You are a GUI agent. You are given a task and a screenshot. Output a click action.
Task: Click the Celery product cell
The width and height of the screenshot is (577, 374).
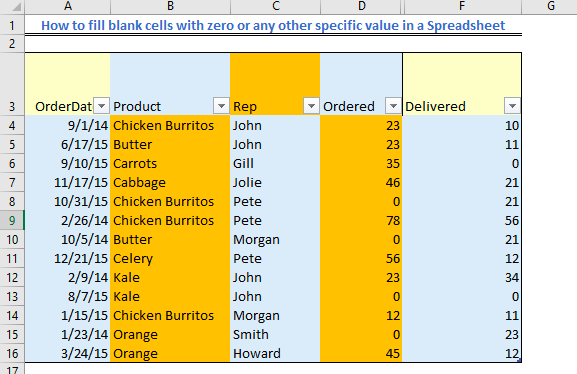[170, 258]
